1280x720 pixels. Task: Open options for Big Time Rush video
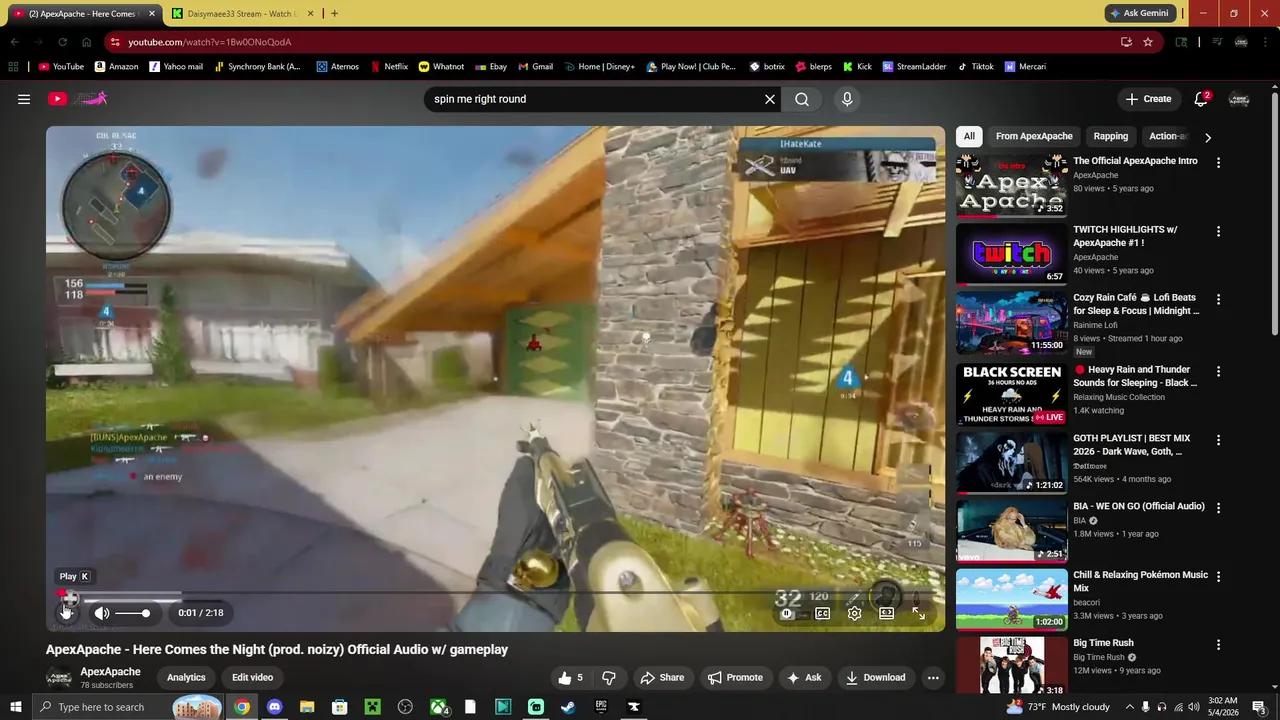click(x=1218, y=645)
